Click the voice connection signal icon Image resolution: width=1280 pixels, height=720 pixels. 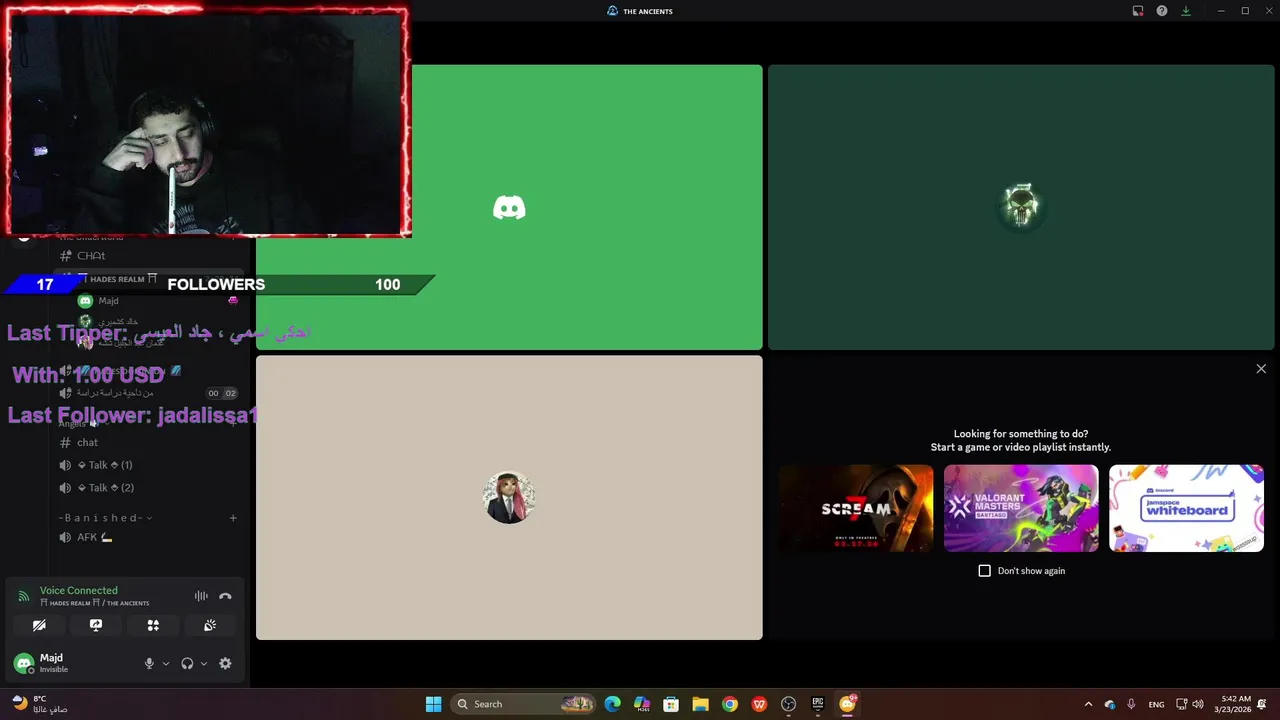(24, 596)
